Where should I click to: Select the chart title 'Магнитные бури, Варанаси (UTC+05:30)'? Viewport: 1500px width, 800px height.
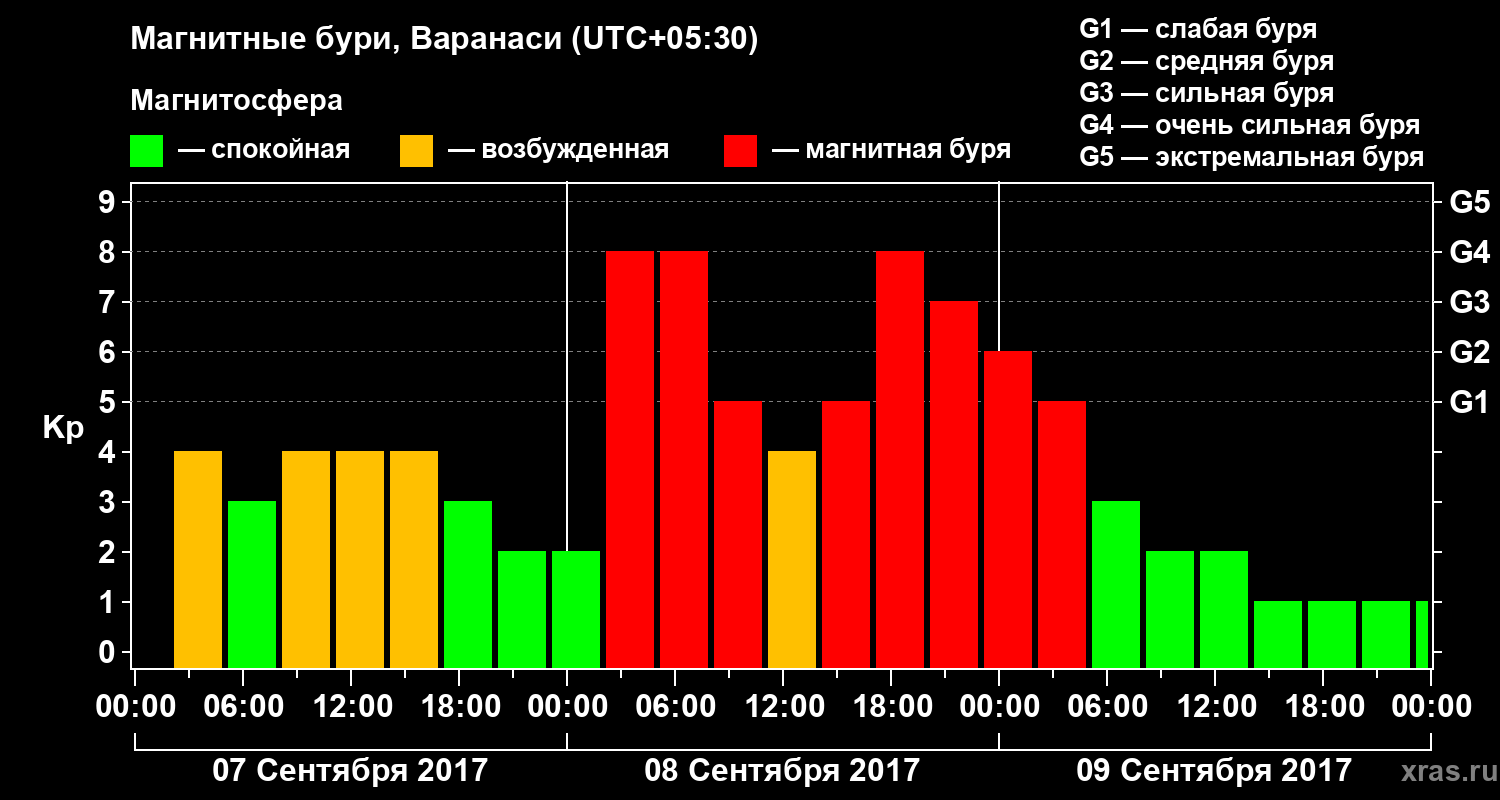pyautogui.click(x=444, y=40)
